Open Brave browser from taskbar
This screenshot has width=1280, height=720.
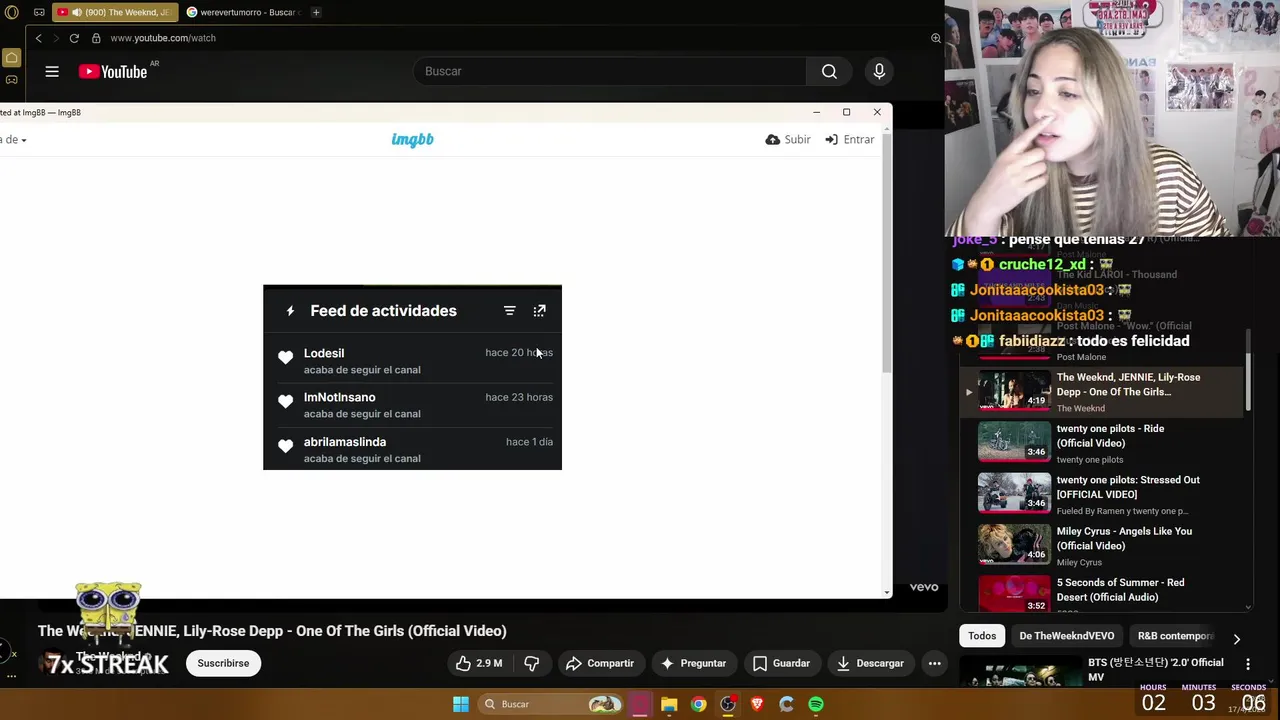point(757,704)
